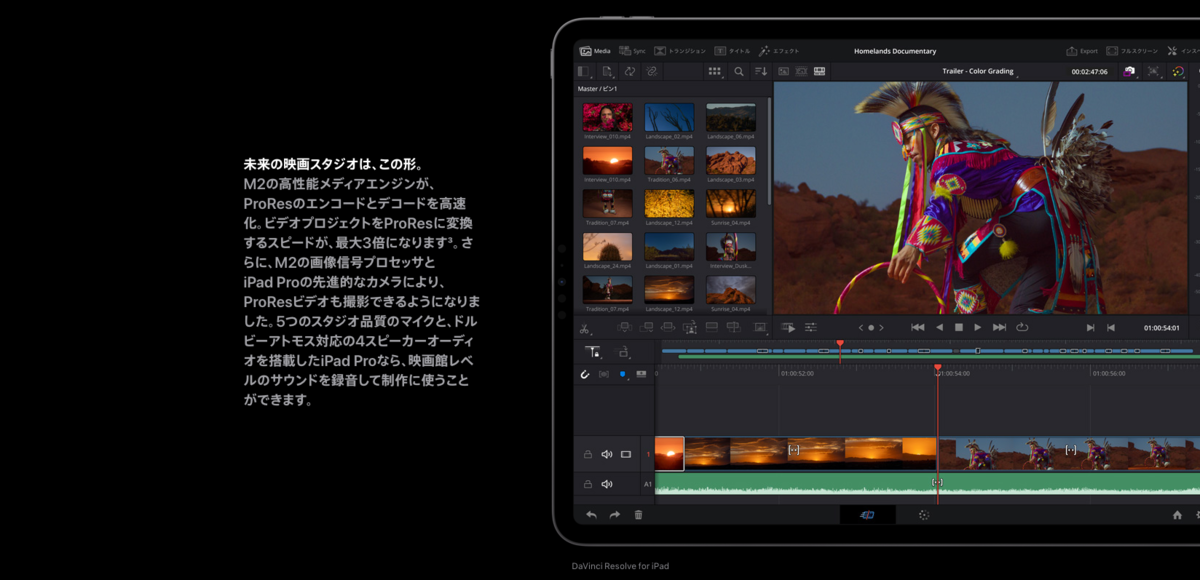This screenshot has height=580, width=1200.
Task: Open the media pool search
Action: click(x=739, y=72)
